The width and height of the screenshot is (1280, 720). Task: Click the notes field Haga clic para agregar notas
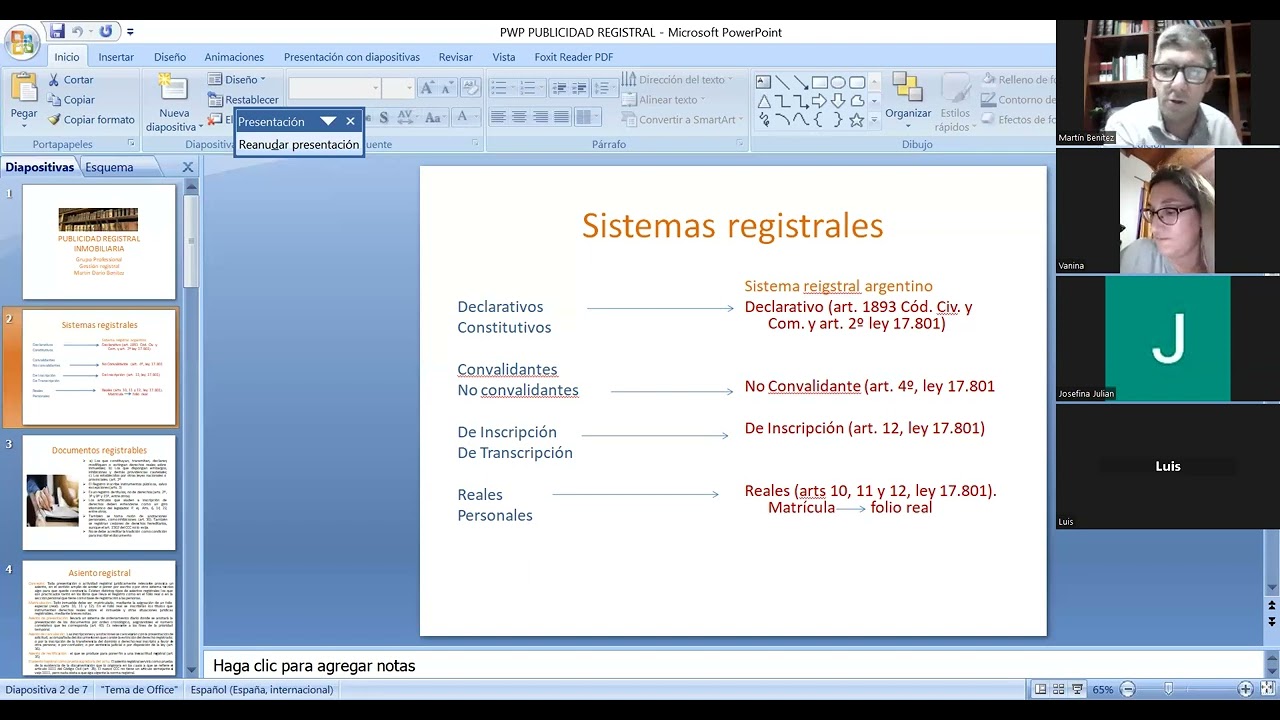tap(314, 666)
